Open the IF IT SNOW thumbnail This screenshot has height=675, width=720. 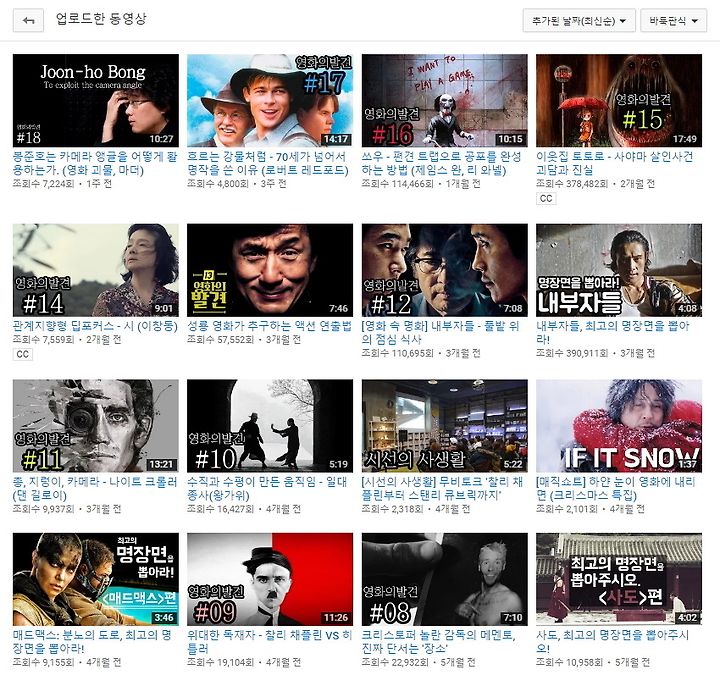pyautogui.click(x=619, y=426)
